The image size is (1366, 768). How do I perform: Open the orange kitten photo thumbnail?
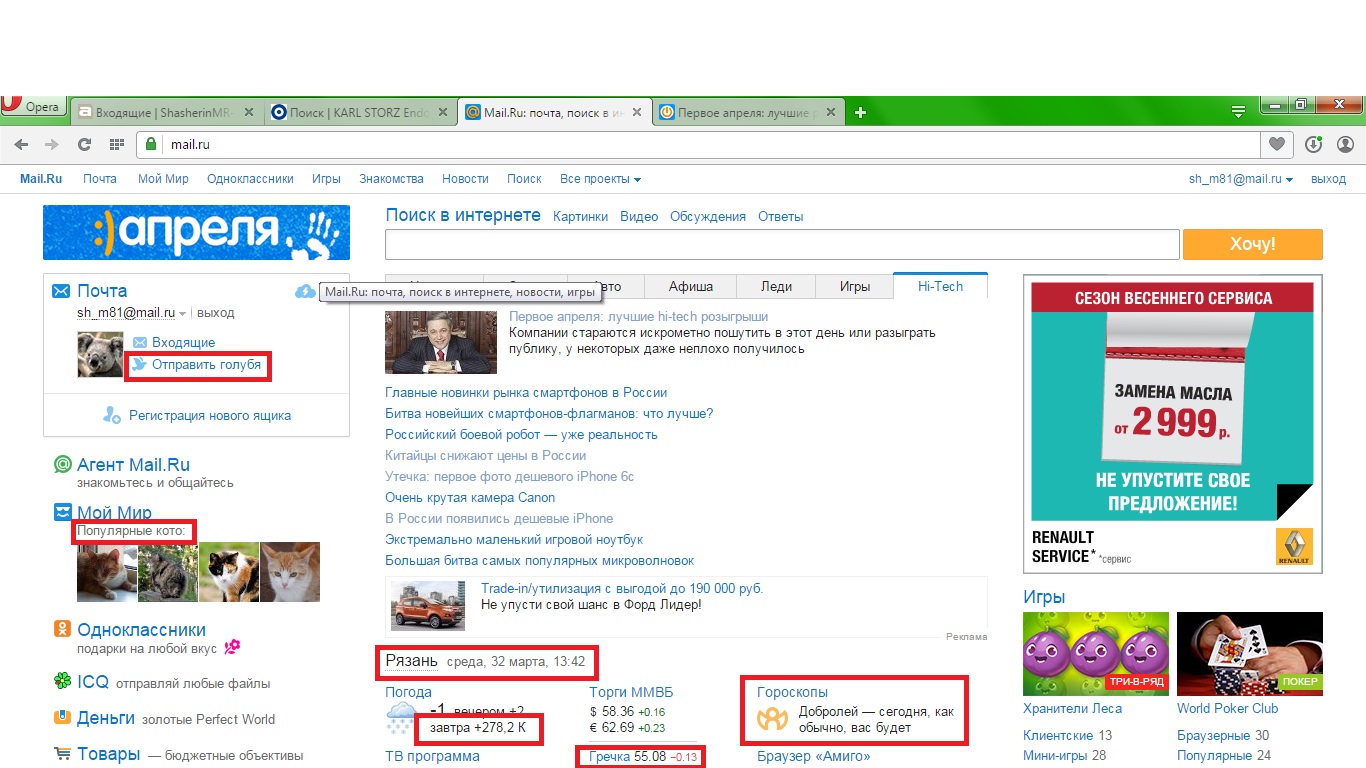(290, 572)
